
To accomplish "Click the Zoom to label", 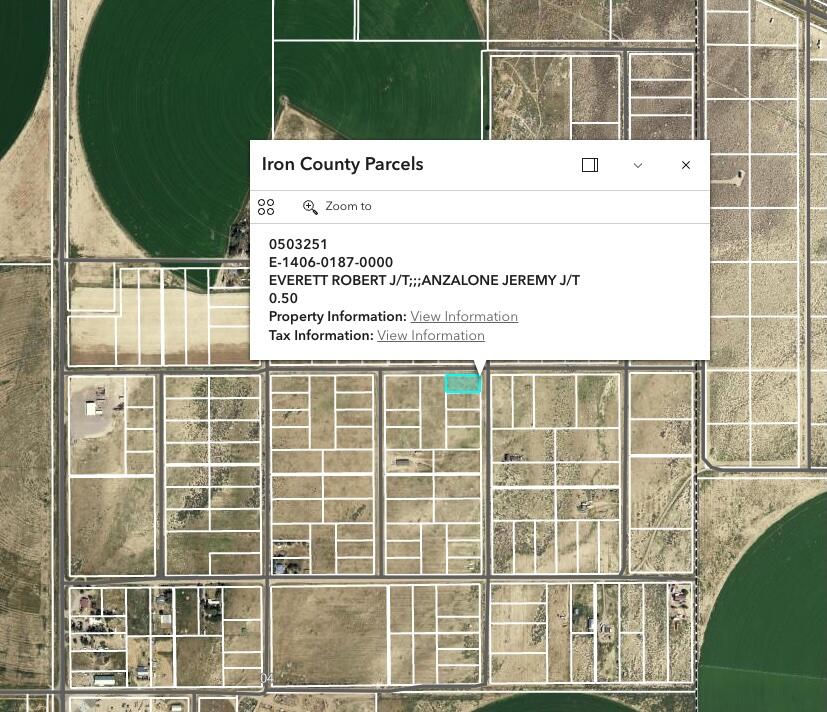I will tap(348, 206).
